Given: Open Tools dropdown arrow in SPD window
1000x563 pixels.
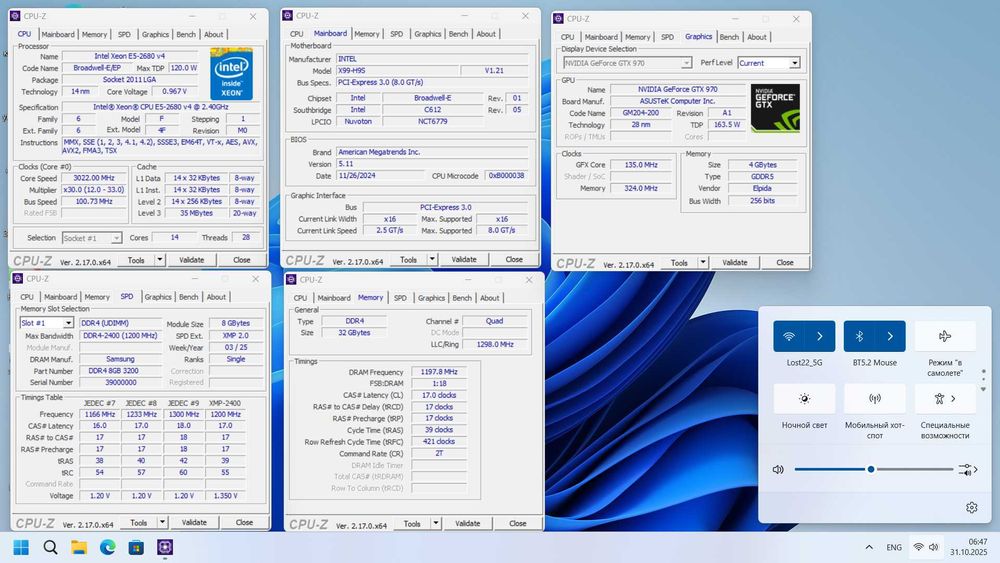Looking at the screenshot, I should 162,522.
